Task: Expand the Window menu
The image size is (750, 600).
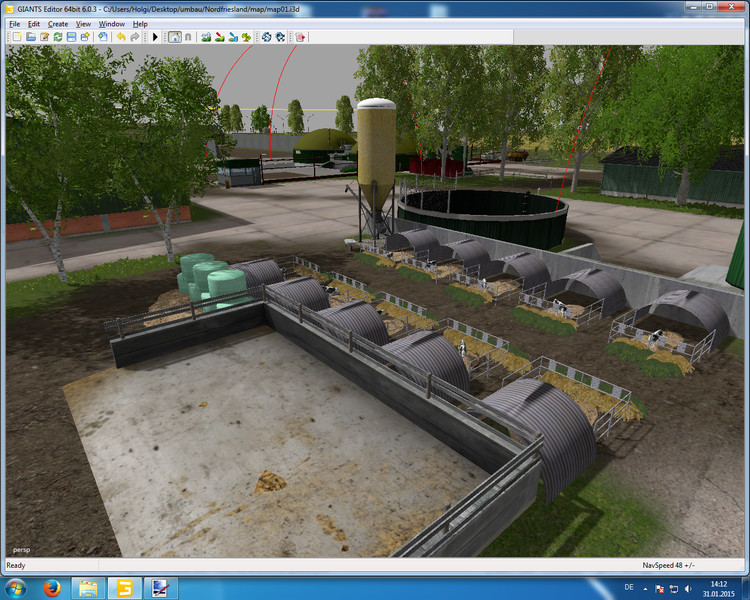Action: point(112,23)
